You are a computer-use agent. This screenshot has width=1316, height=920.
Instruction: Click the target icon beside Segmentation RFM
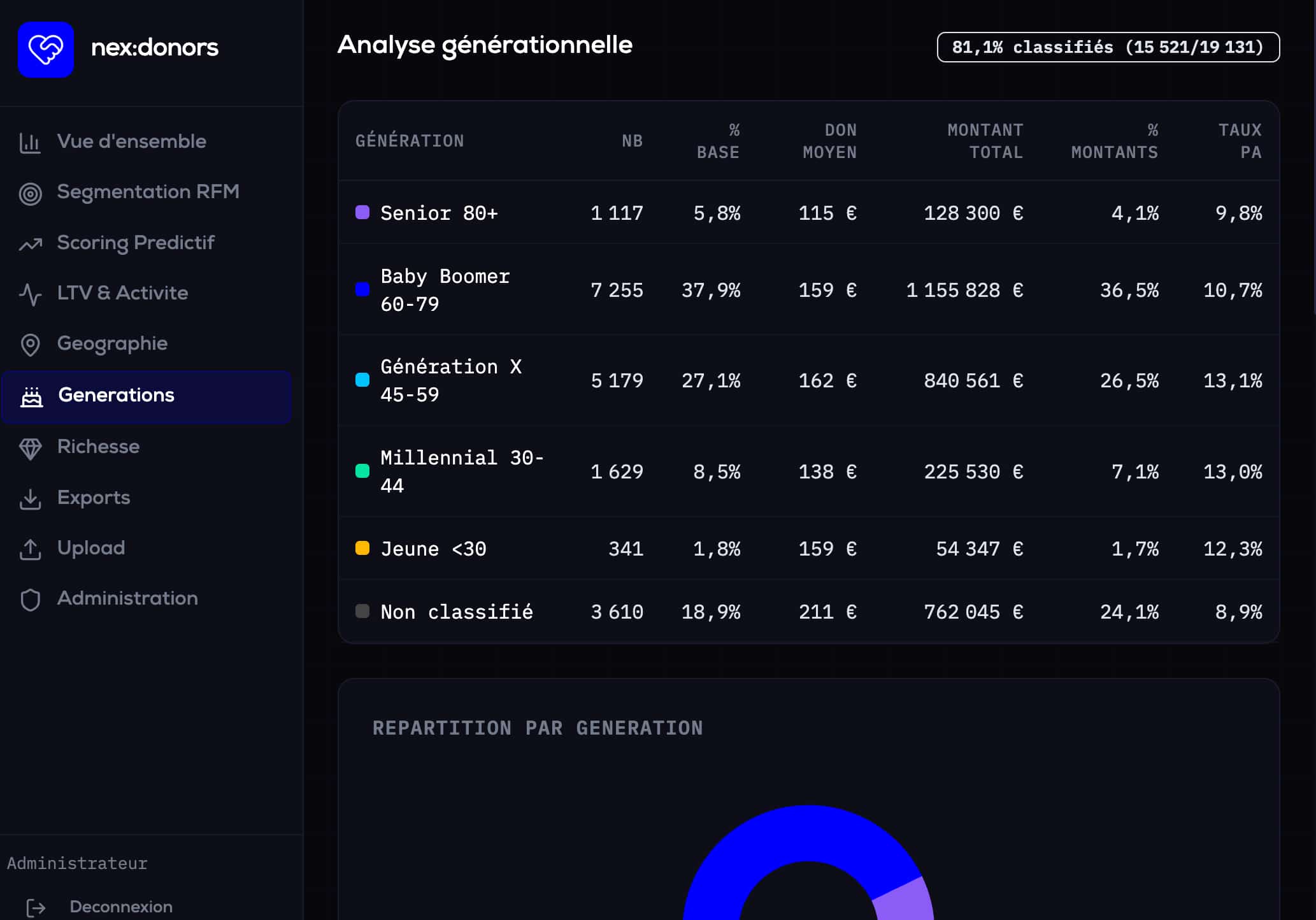coord(30,193)
